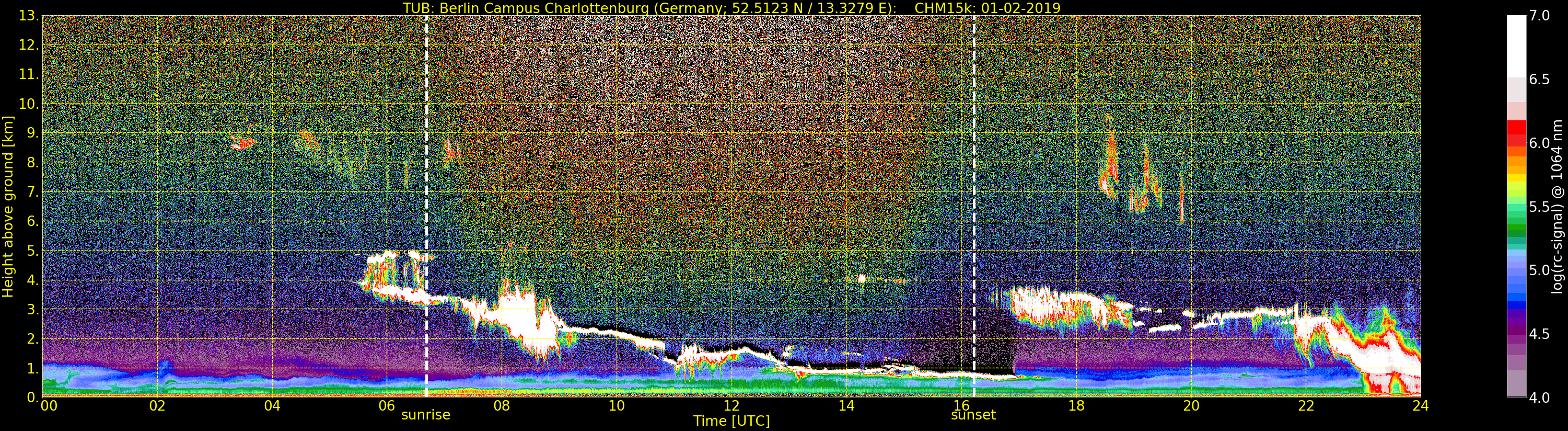1568x431 pixels.
Task: Click the colorbar tick label '6.5'
Action: 1540,80
